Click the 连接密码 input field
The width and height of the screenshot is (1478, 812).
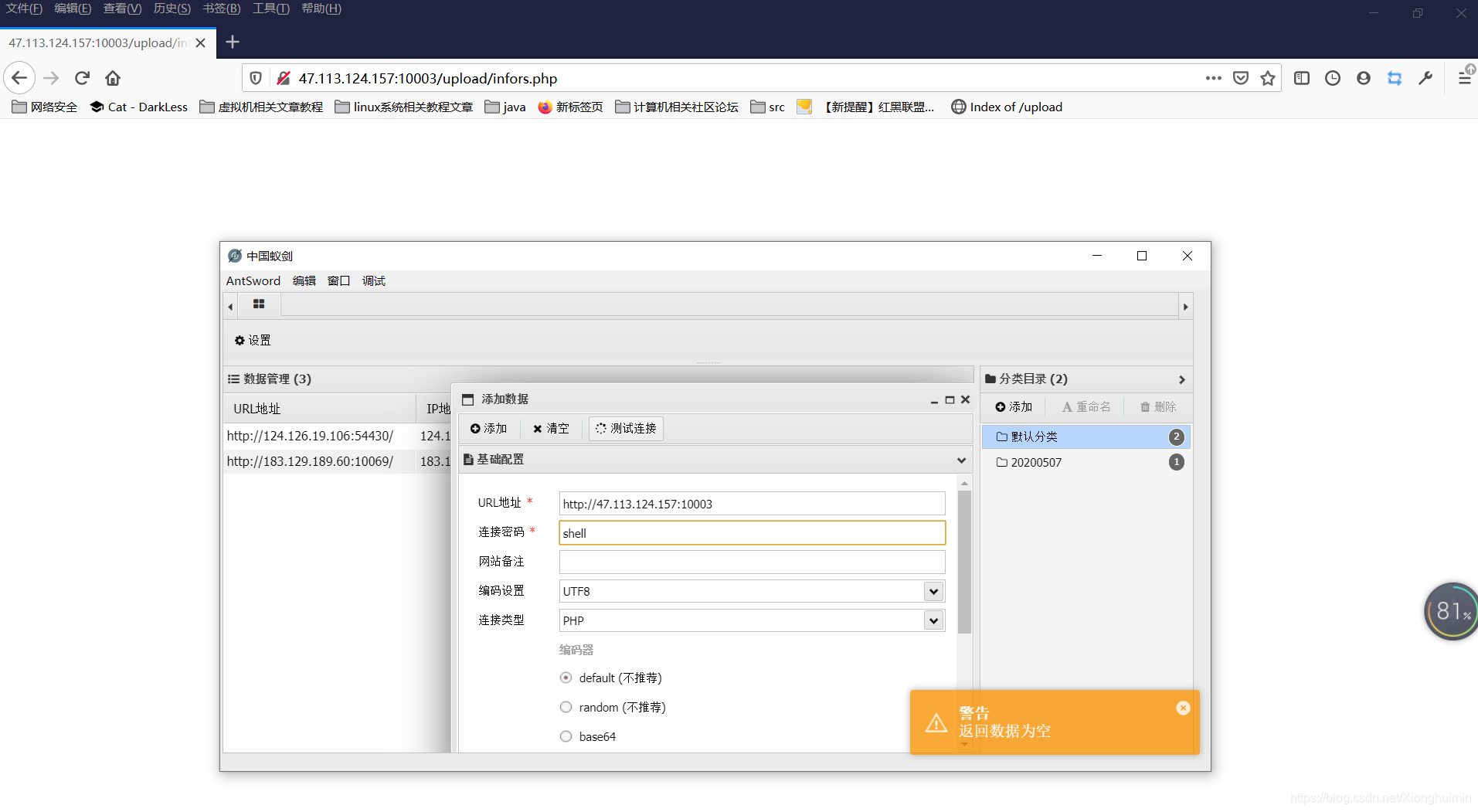(752, 533)
